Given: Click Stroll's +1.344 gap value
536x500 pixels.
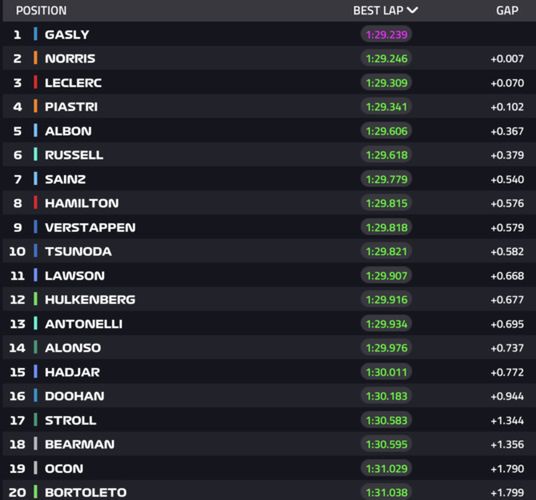Looking at the screenshot, I should point(507,420).
